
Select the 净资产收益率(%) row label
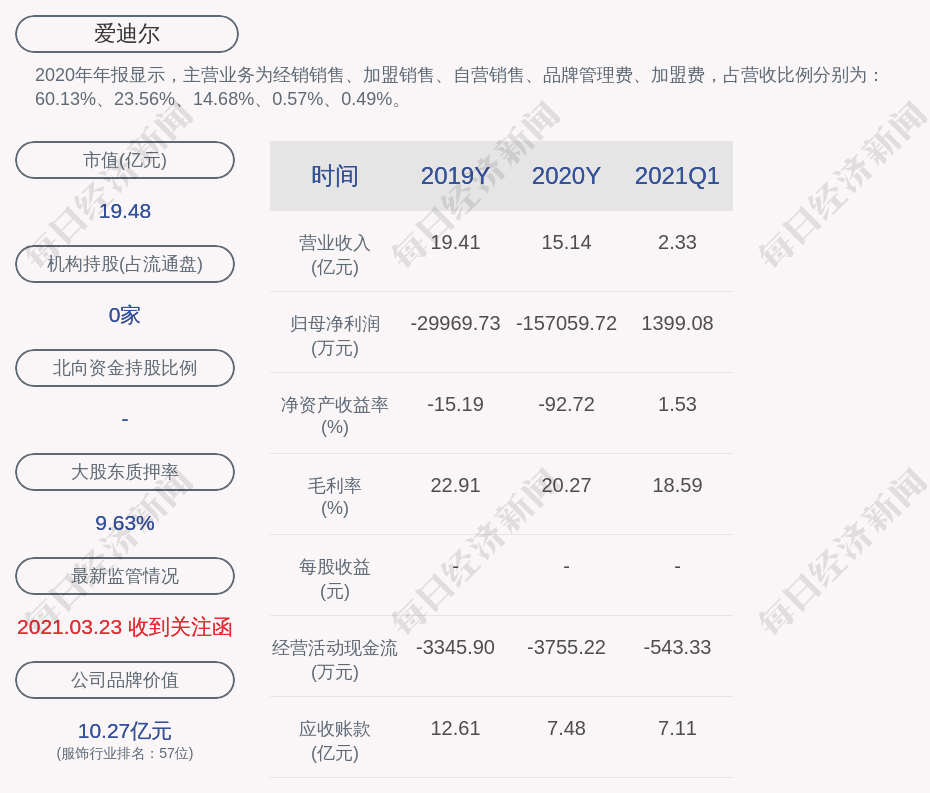point(334,415)
